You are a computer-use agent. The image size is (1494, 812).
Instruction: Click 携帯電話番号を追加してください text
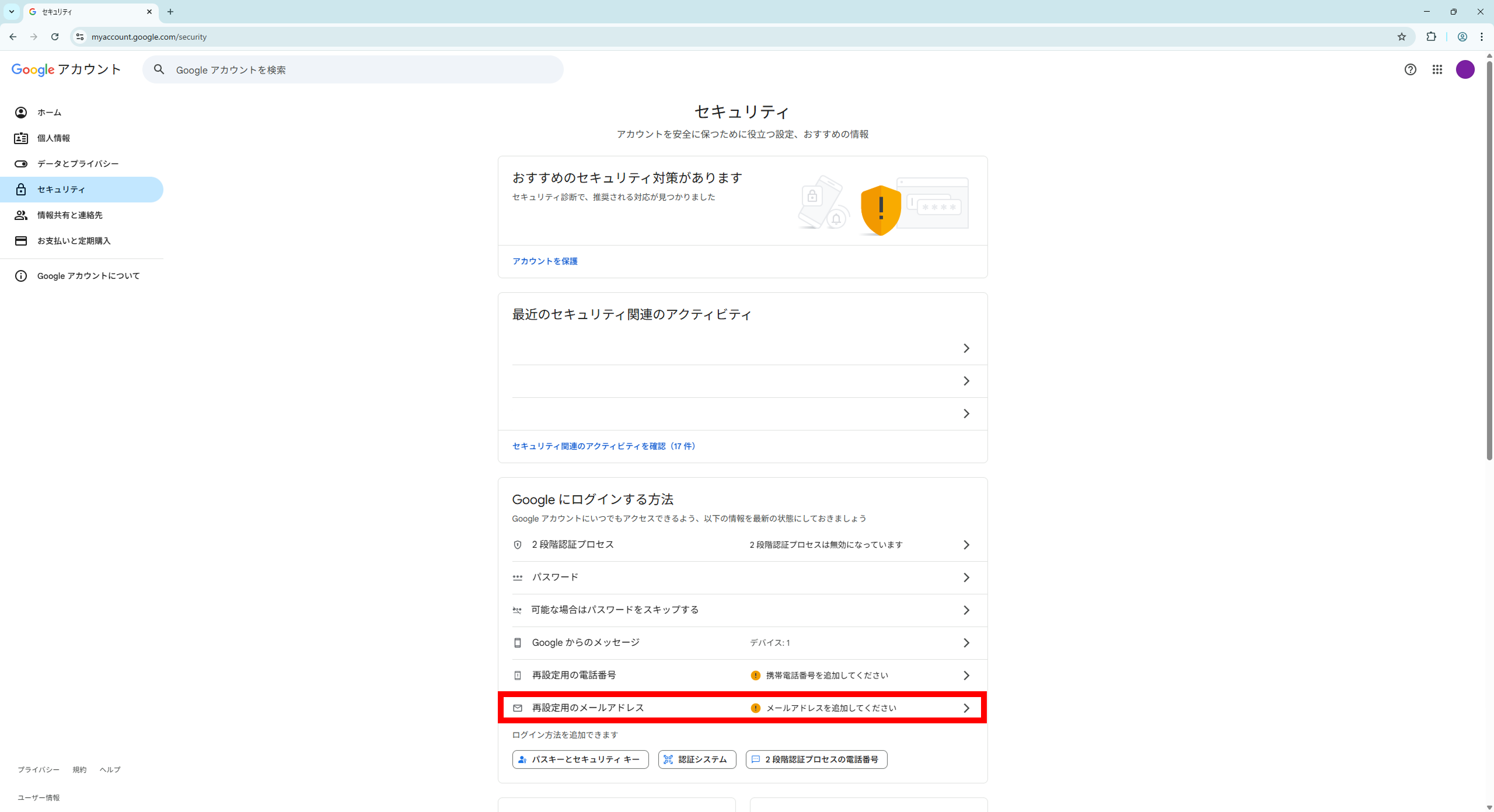click(827, 675)
